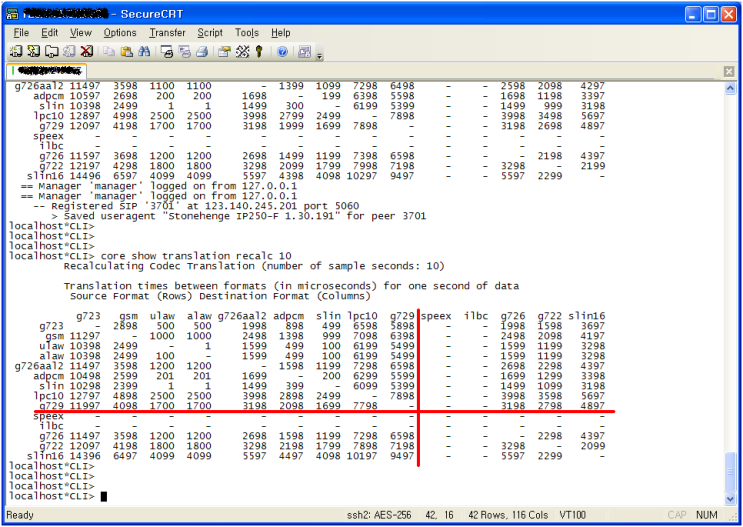Open Find using the binoculars icon
This screenshot has height=527, width=743.
(144, 51)
